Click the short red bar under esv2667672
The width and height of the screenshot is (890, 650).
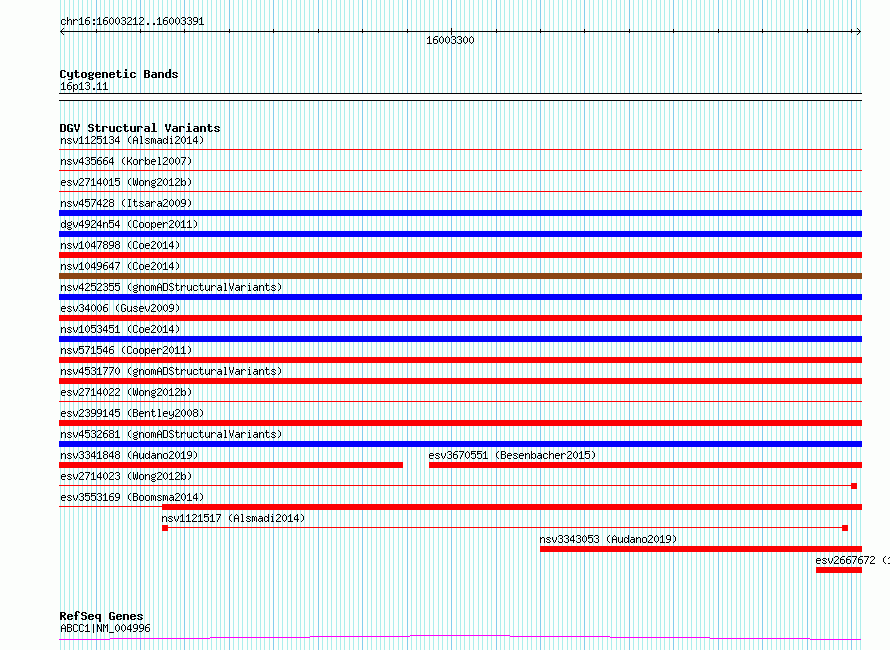839,570
